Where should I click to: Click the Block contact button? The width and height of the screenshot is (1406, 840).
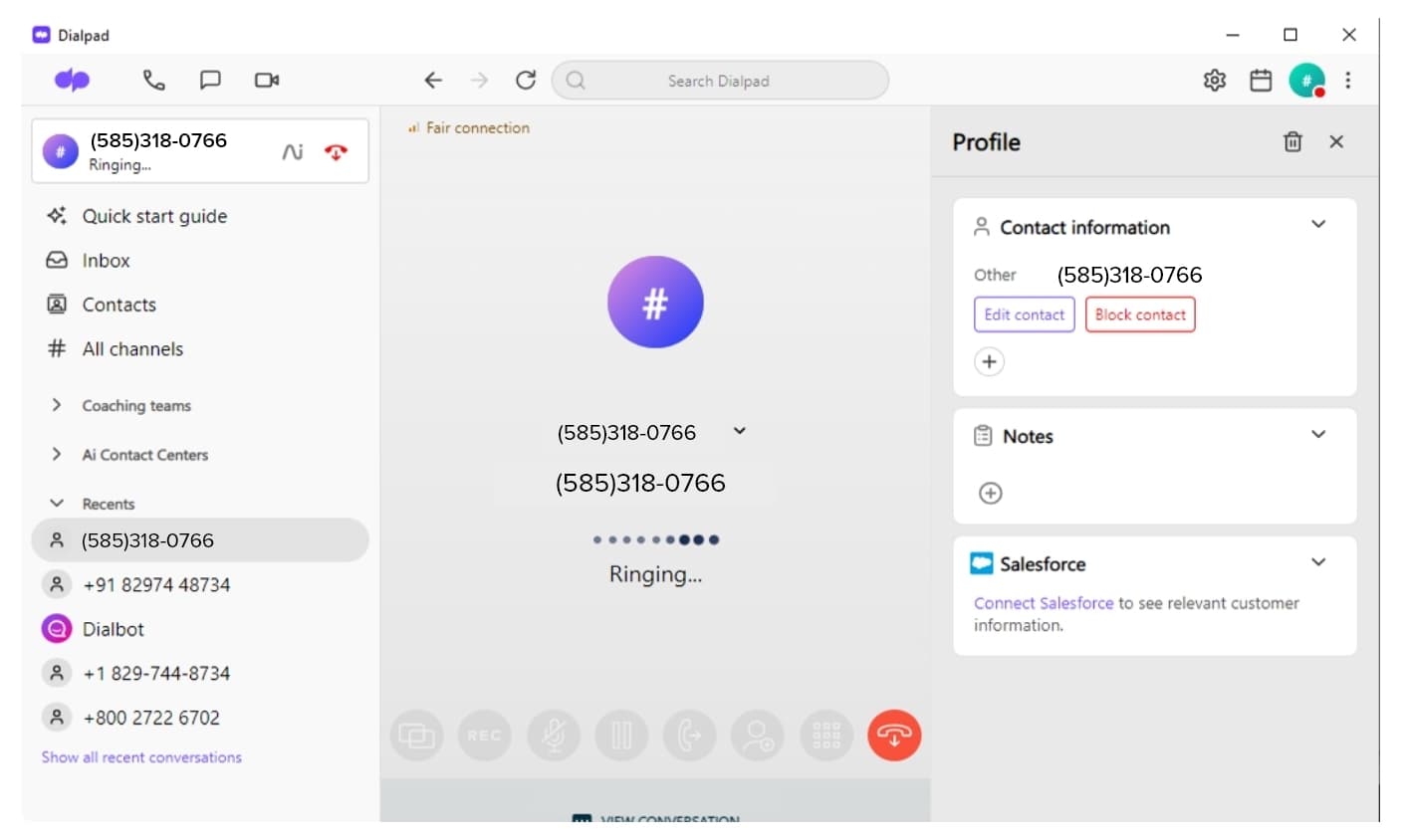1140,315
